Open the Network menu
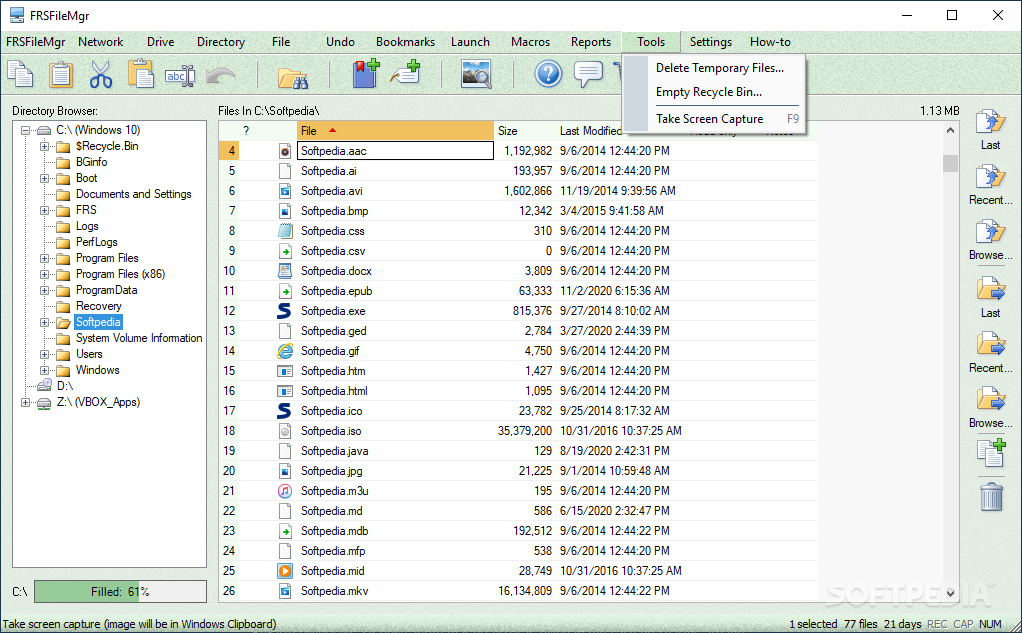The image size is (1022, 633). tap(100, 42)
